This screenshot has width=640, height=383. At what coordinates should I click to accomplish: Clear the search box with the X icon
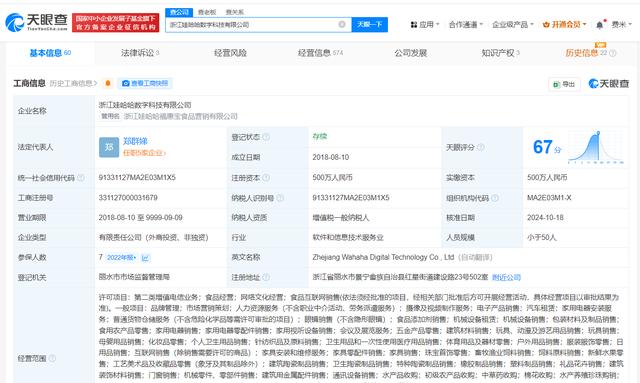coord(342,24)
